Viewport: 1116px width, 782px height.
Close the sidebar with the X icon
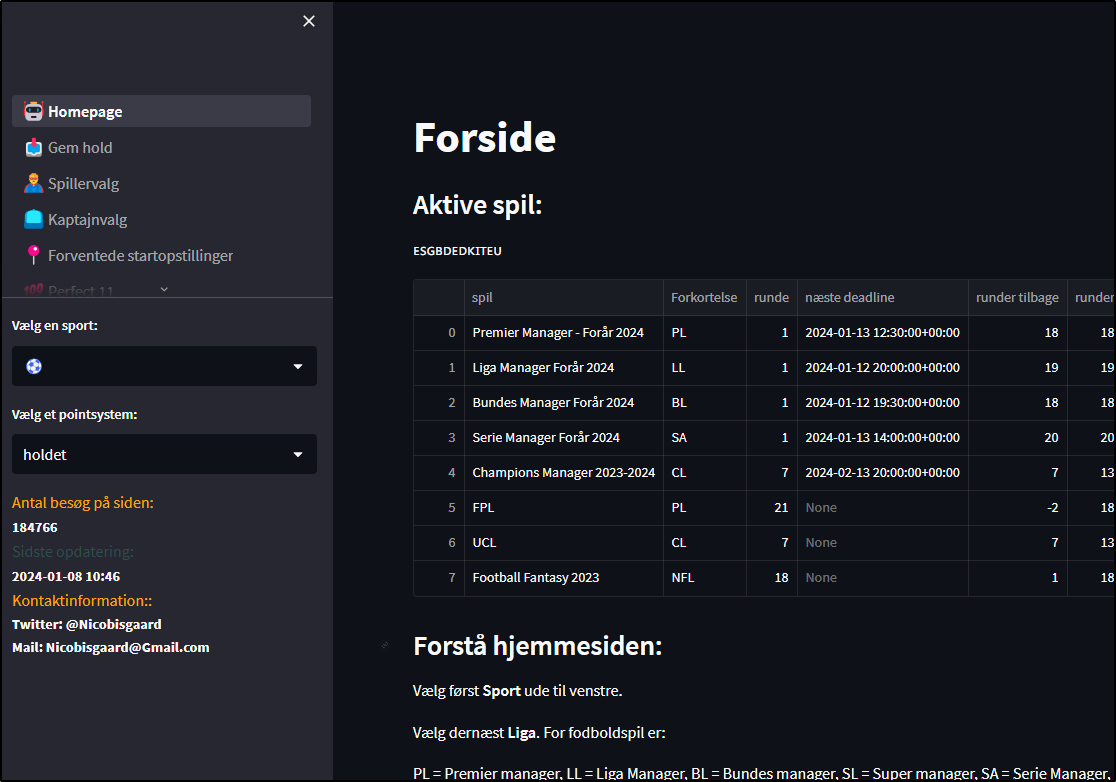pos(309,21)
